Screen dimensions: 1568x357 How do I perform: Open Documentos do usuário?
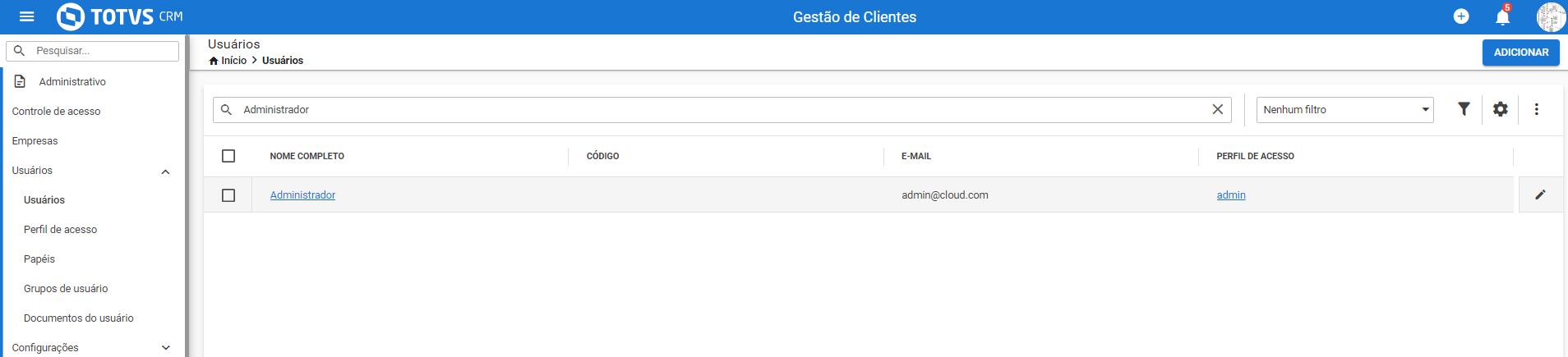click(79, 318)
